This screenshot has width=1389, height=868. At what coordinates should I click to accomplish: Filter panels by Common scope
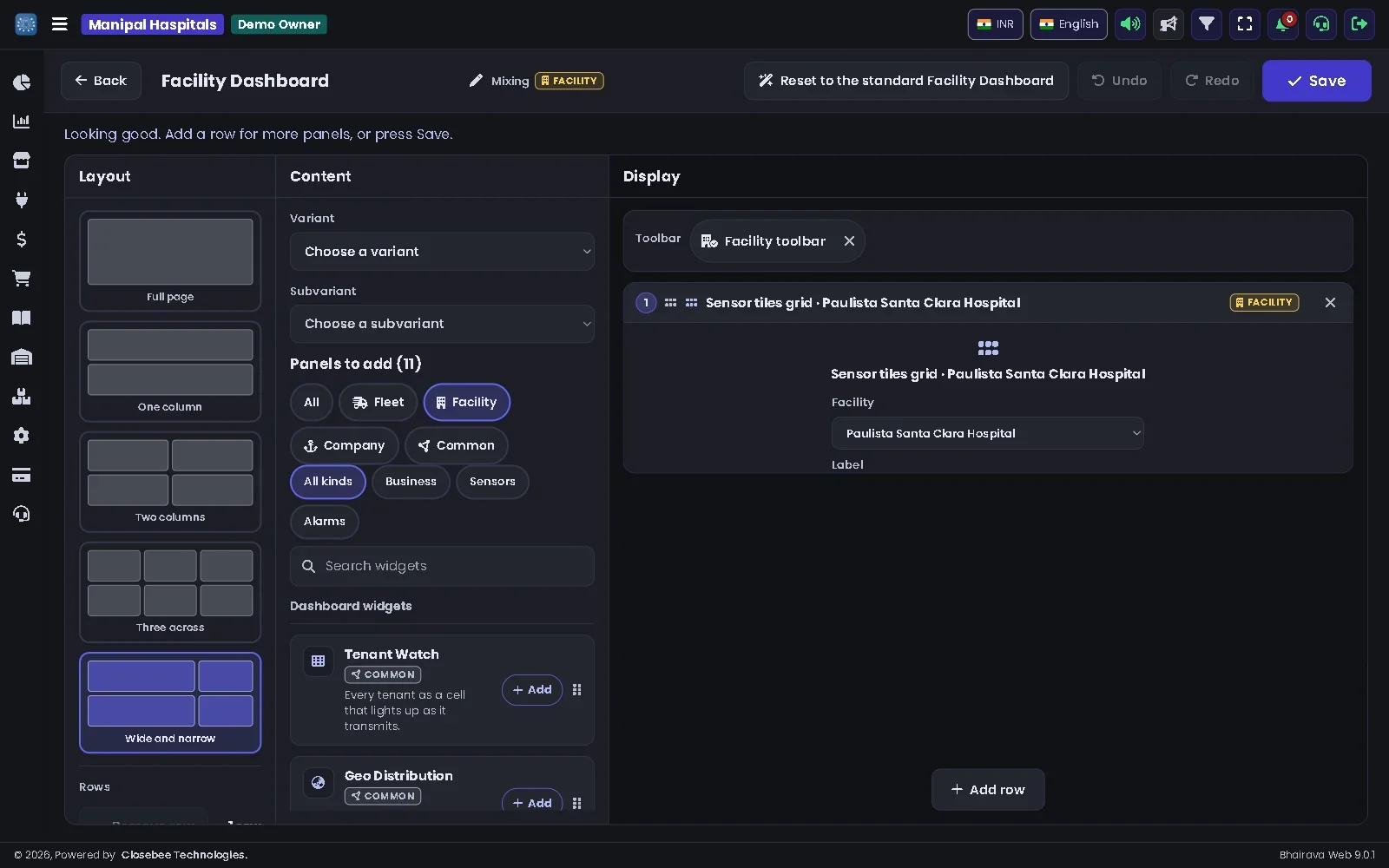pyautogui.click(x=456, y=445)
